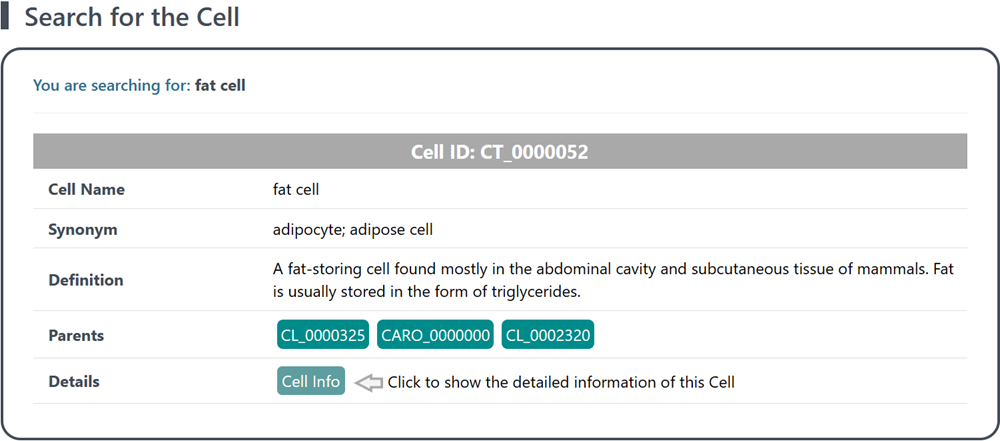
Task: Click the dark vertical bar beside the heading
Action: click(6, 18)
